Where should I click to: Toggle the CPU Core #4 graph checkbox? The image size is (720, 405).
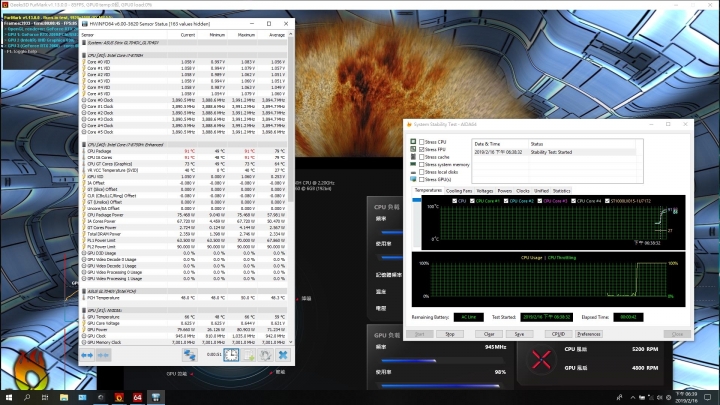tap(573, 201)
